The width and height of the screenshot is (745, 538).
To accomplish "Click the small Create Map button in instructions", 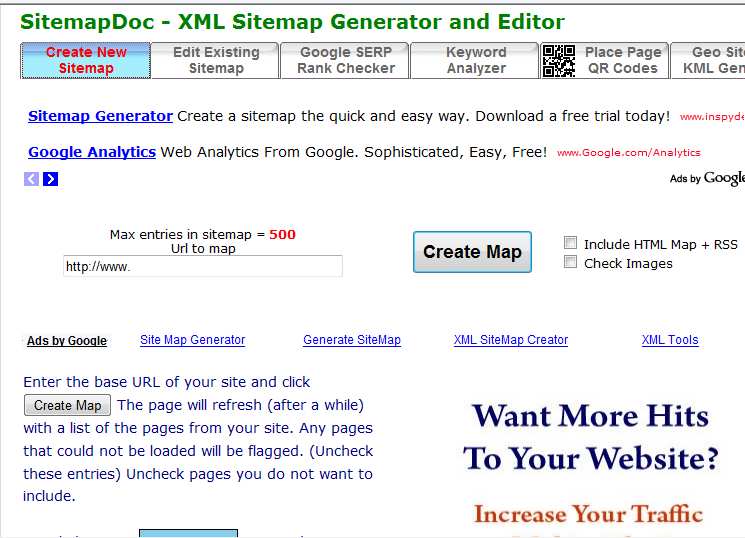I will pos(67,405).
